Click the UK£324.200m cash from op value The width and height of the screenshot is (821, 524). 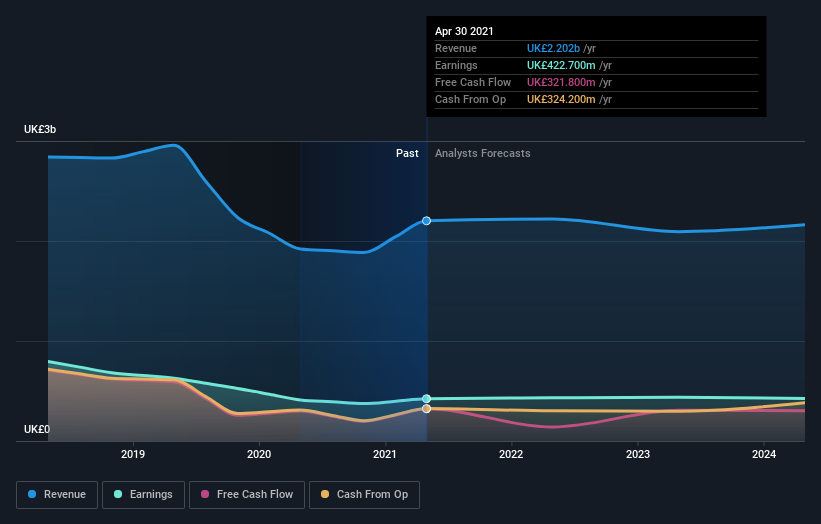[561, 99]
